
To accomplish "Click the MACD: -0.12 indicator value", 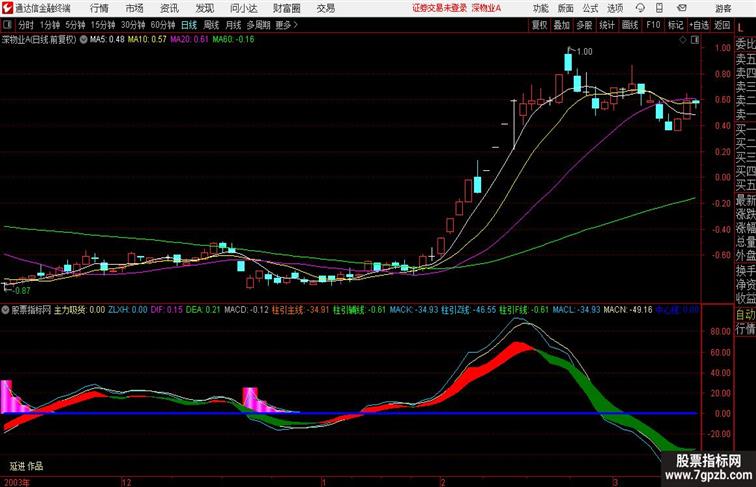I will tap(246, 310).
